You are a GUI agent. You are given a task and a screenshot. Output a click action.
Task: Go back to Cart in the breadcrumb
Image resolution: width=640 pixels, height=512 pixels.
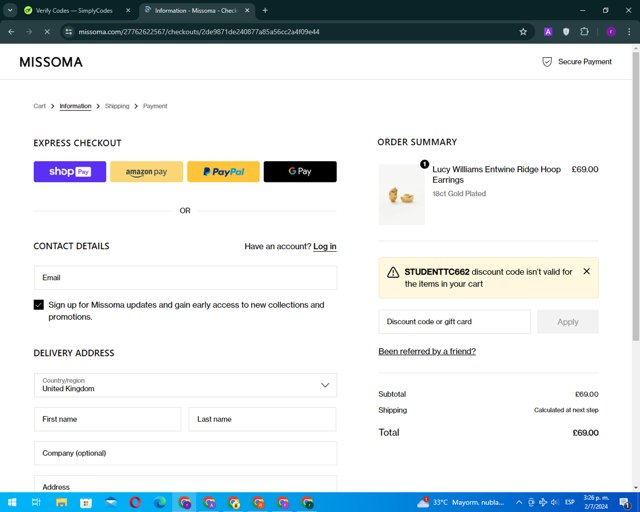[40, 106]
